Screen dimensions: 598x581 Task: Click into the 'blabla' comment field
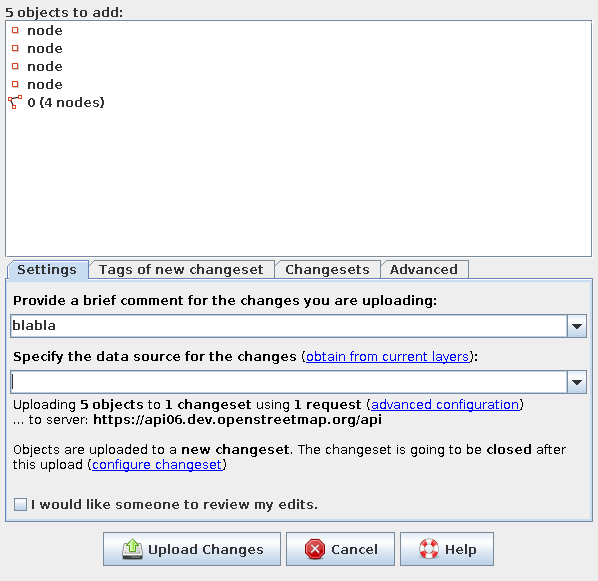pyautogui.click(x=289, y=326)
